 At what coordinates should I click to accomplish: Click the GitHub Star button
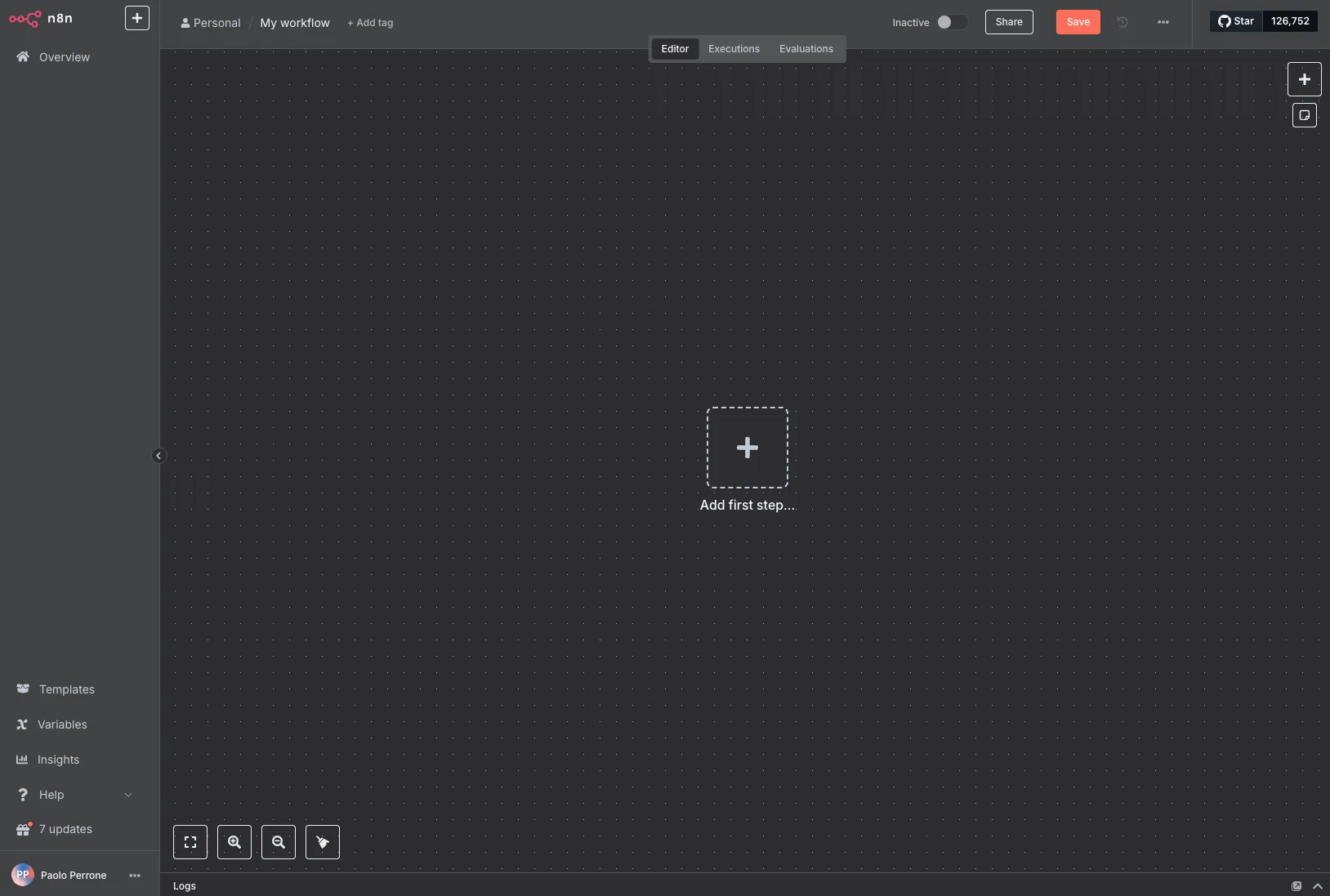click(x=1236, y=21)
